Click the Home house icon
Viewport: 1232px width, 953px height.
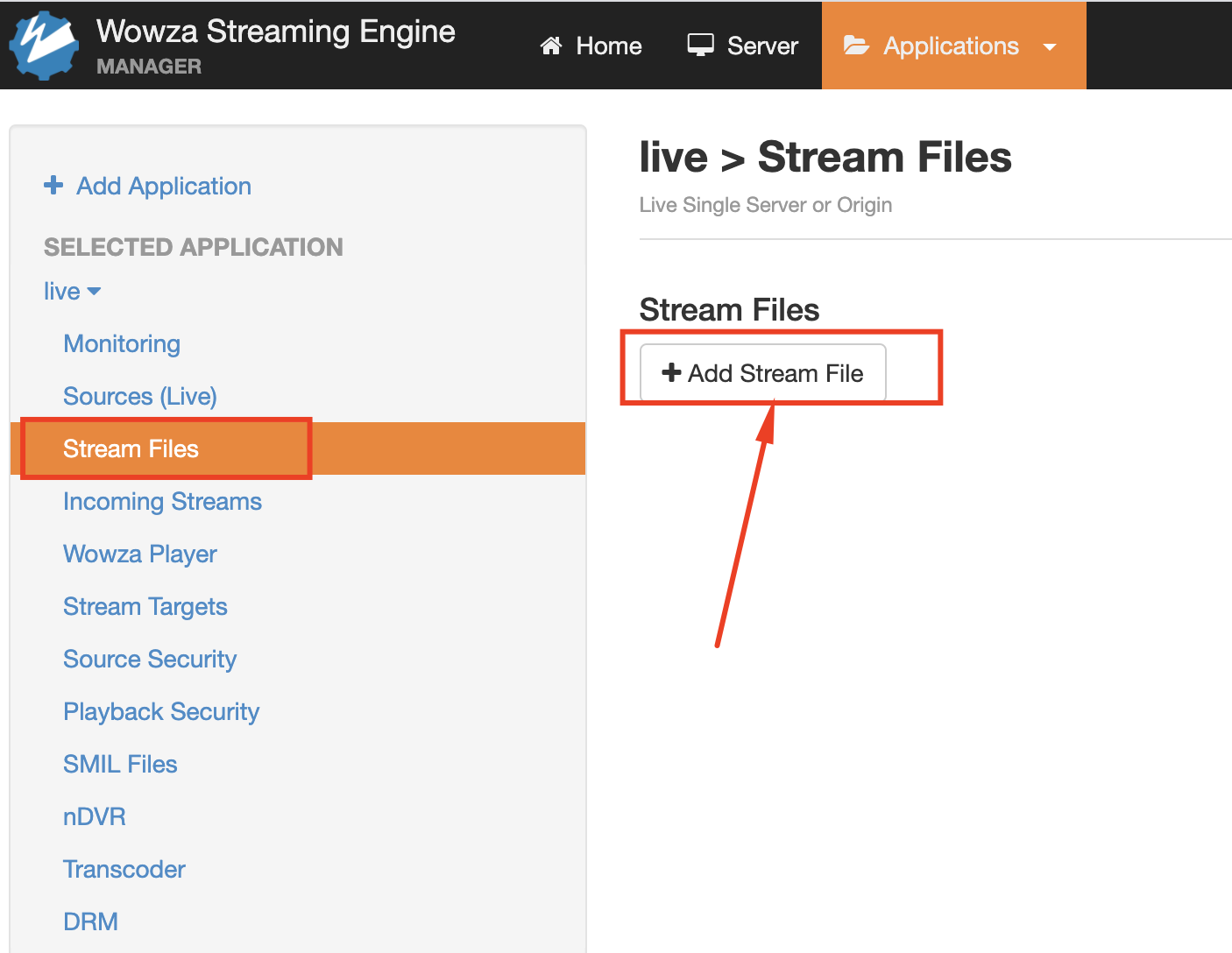[x=551, y=46]
